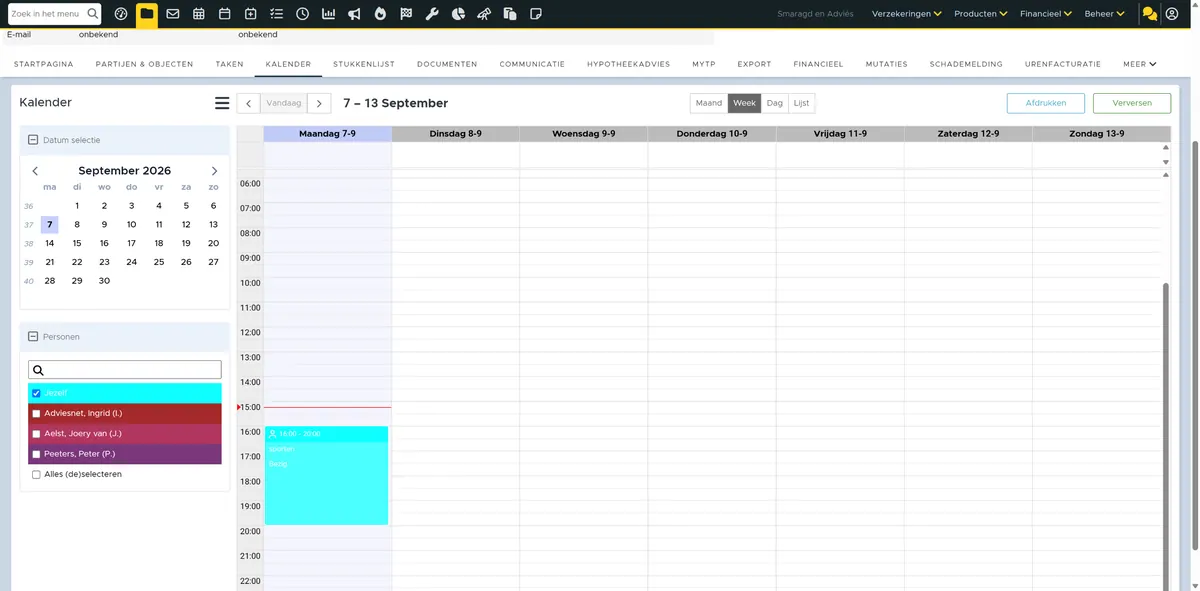Click the Verversen button
The height and width of the screenshot is (591, 1200).
pyautogui.click(x=1132, y=103)
